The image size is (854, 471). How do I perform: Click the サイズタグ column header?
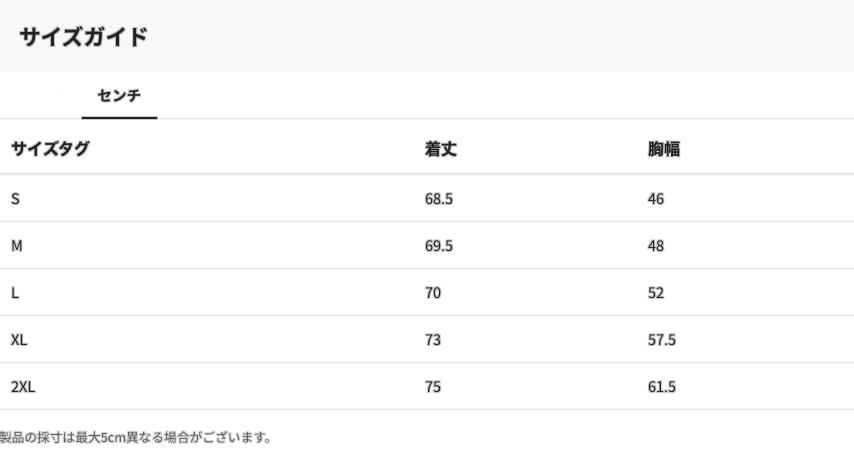point(50,150)
